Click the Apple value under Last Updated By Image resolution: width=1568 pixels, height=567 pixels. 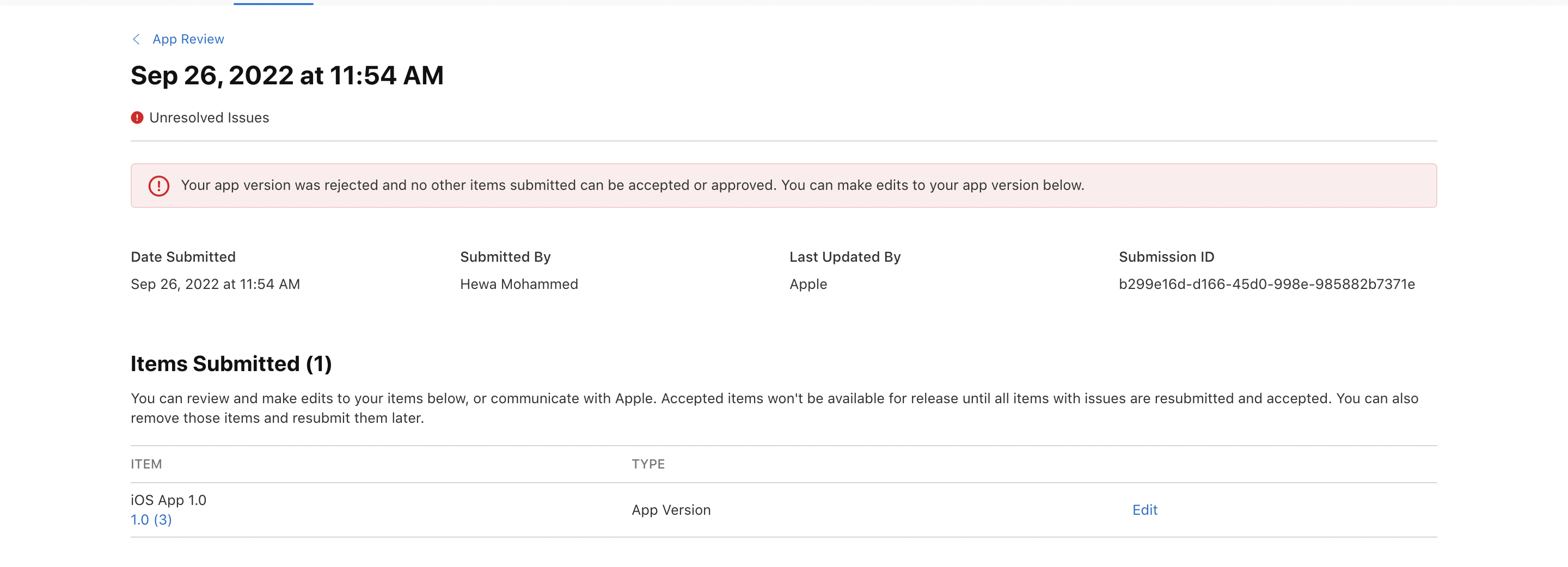point(808,284)
